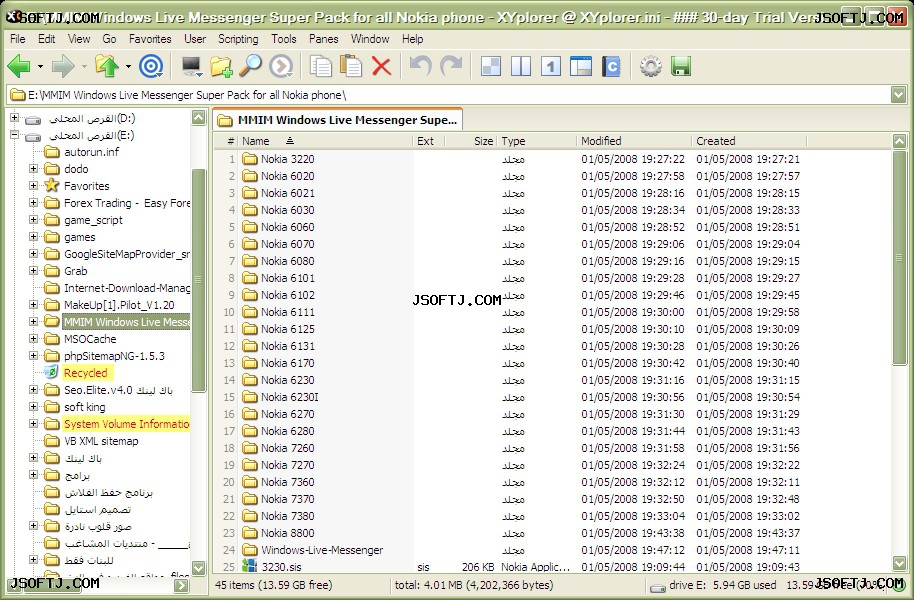
Task: Expand the games folder node
Action: point(33,237)
